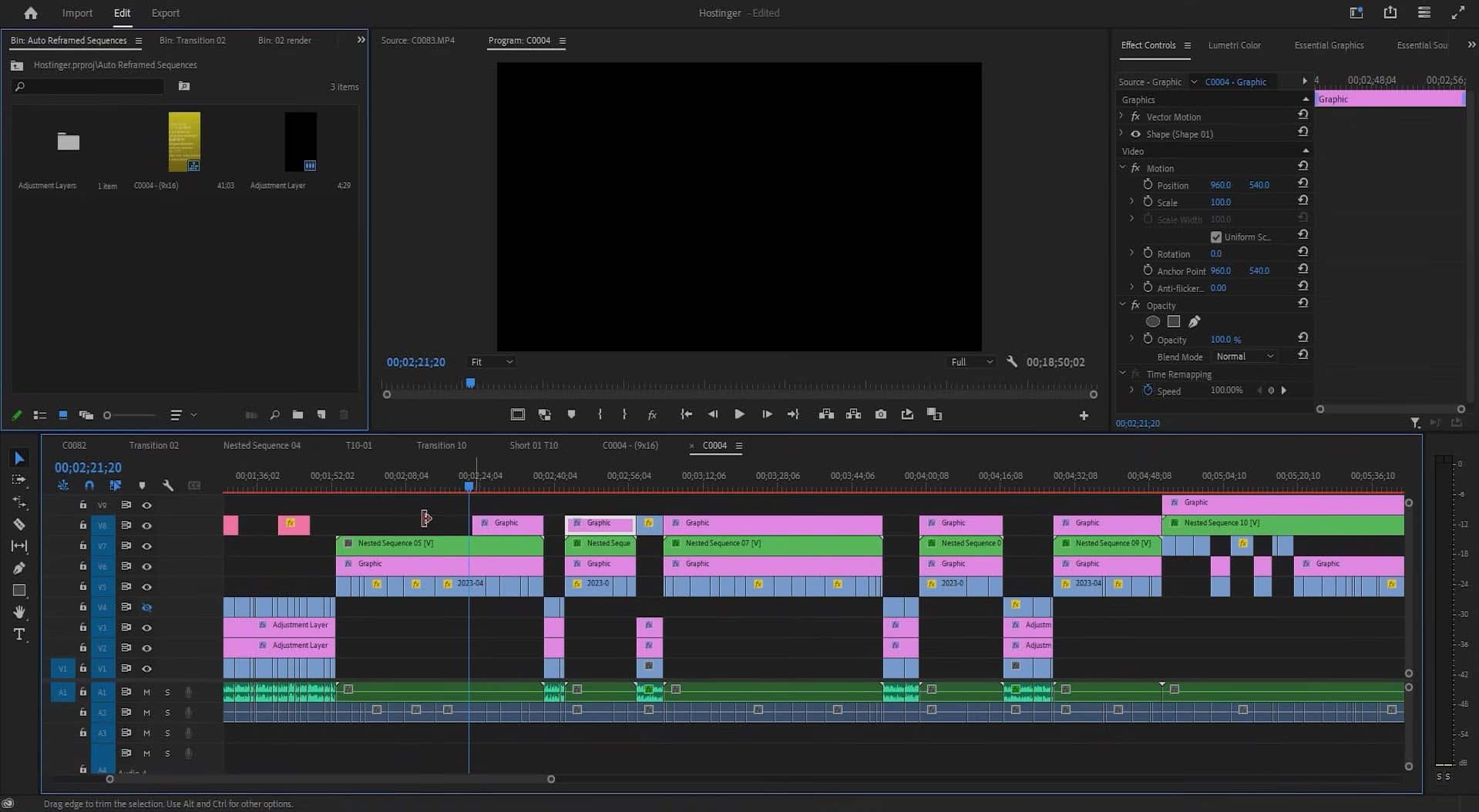Select the C0004 (9x16) thumbnail in the bin

click(x=184, y=142)
